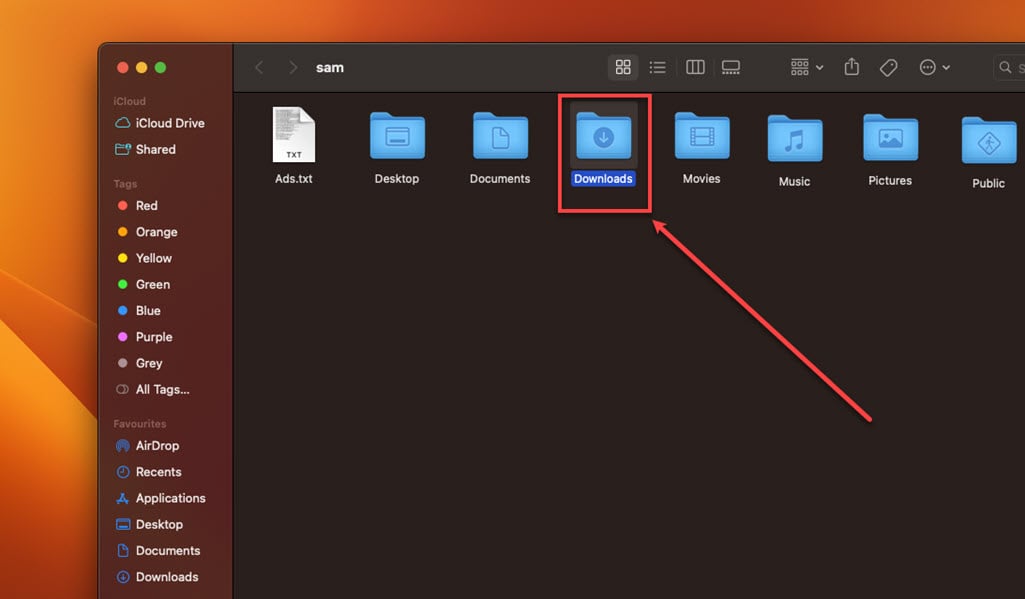Select the Documents folder in the grid

499,148
